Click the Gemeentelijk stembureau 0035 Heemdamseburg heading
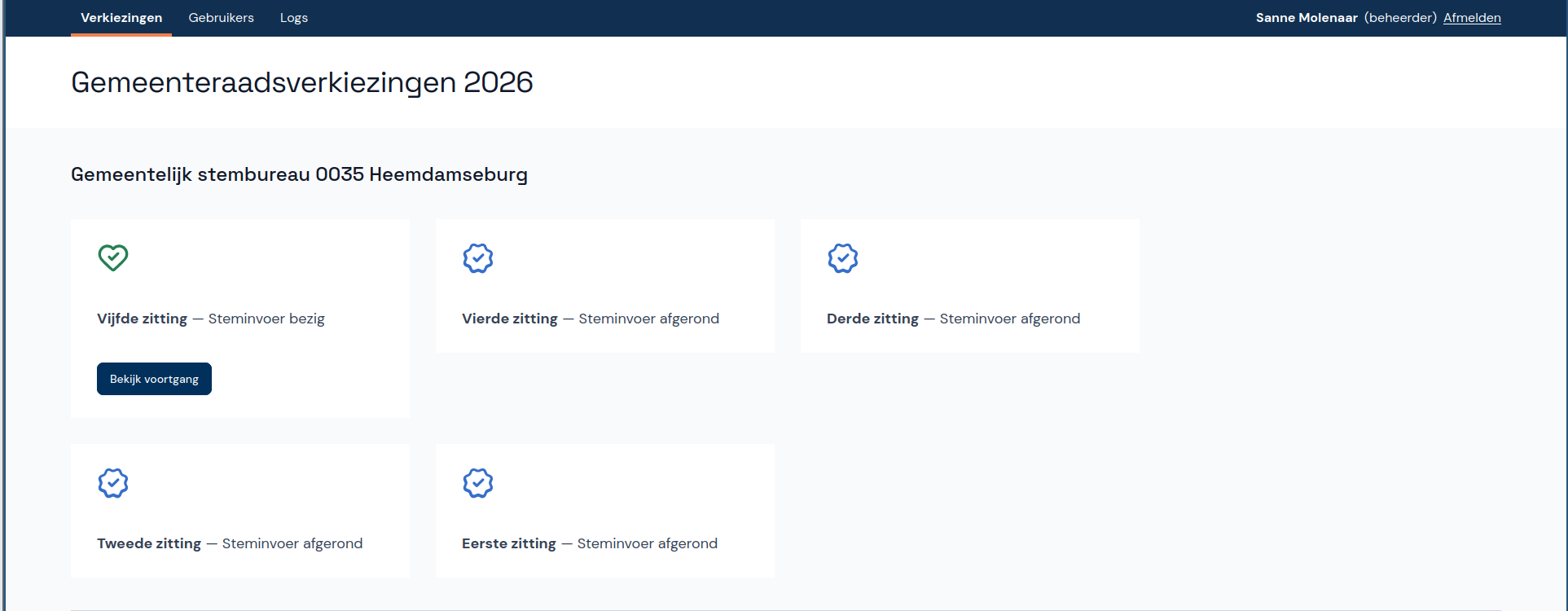 click(x=299, y=174)
